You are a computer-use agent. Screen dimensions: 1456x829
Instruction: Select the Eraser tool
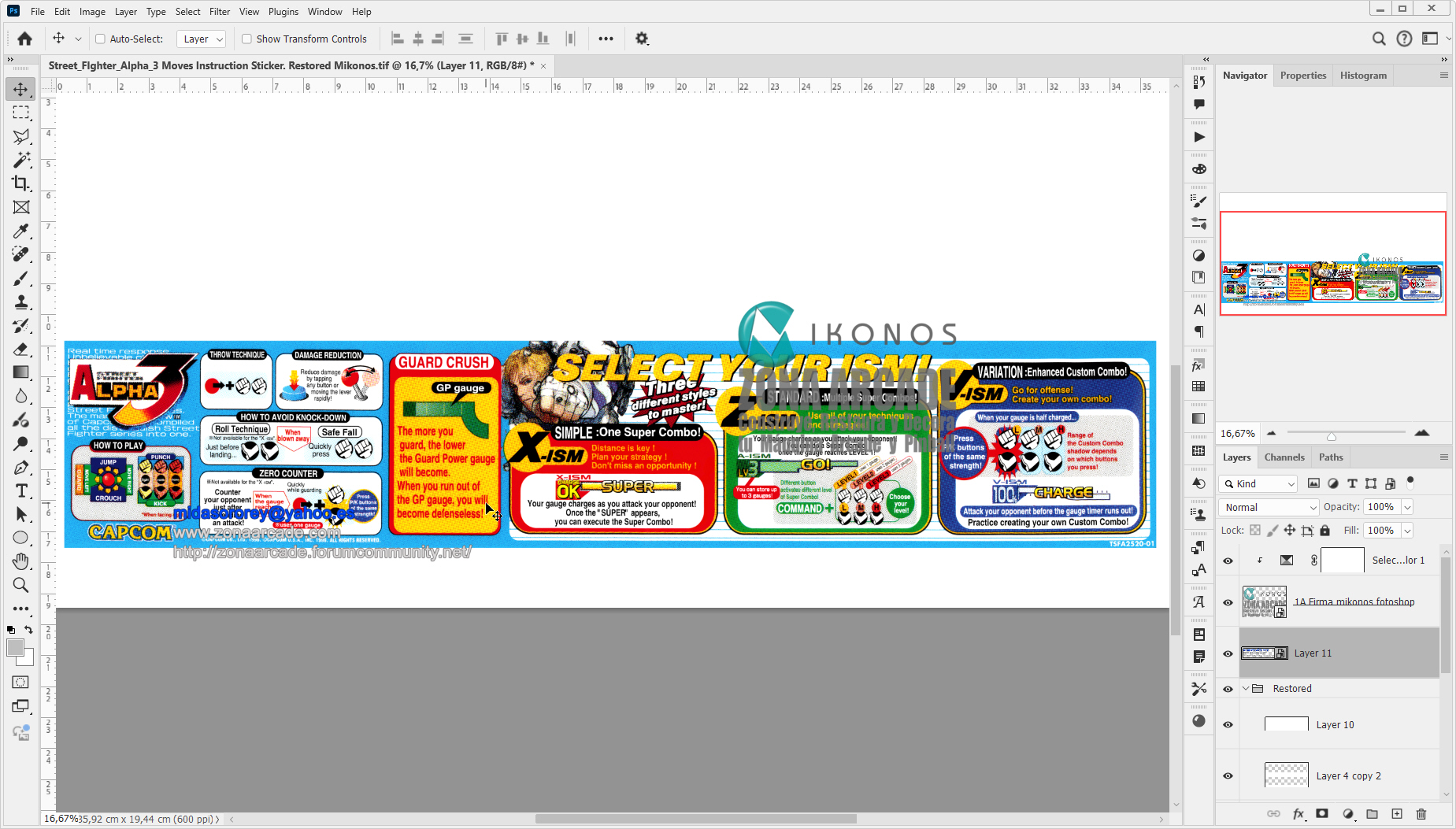[21, 349]
